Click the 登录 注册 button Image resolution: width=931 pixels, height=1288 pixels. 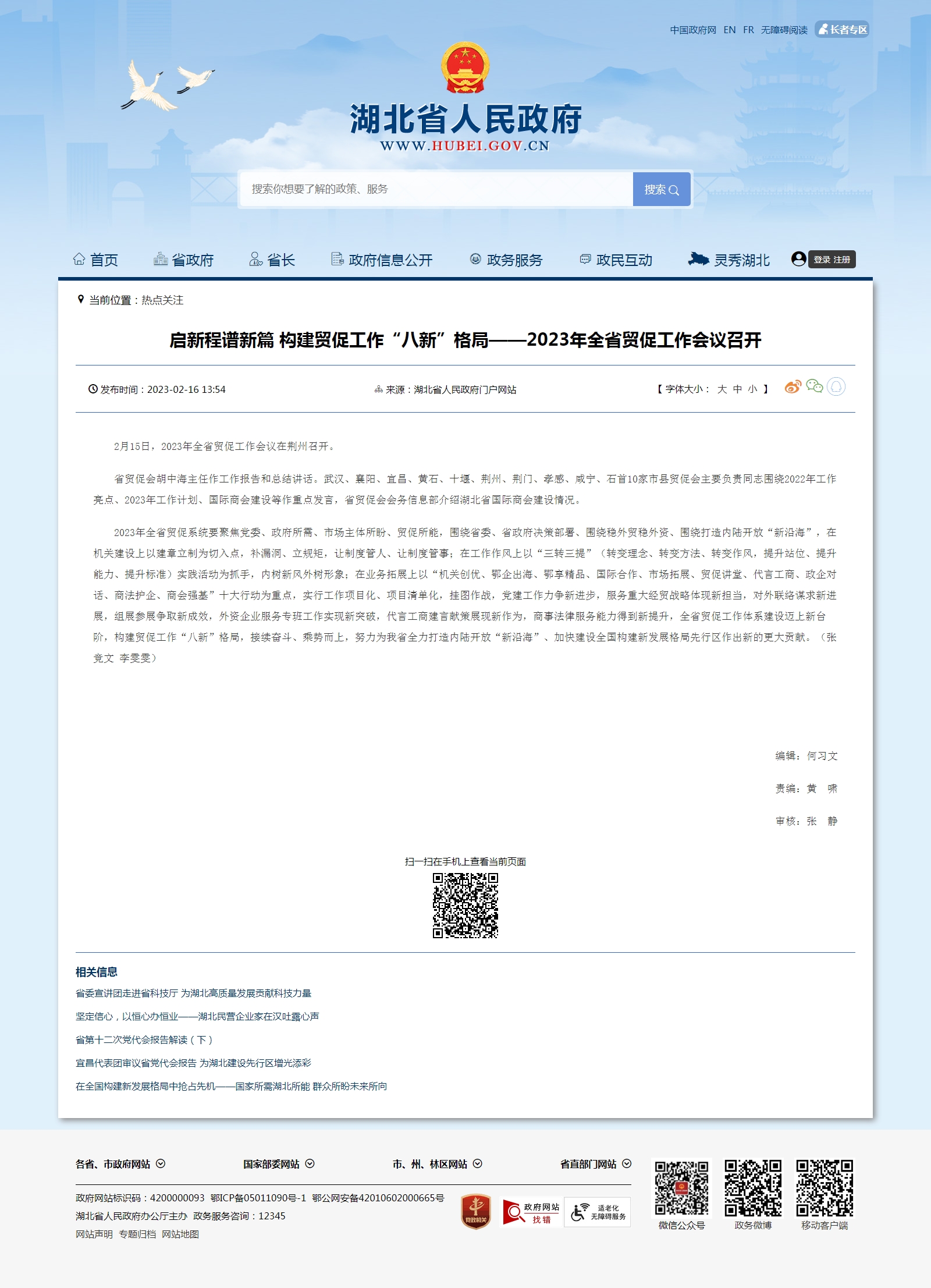[x=831, y=260]
